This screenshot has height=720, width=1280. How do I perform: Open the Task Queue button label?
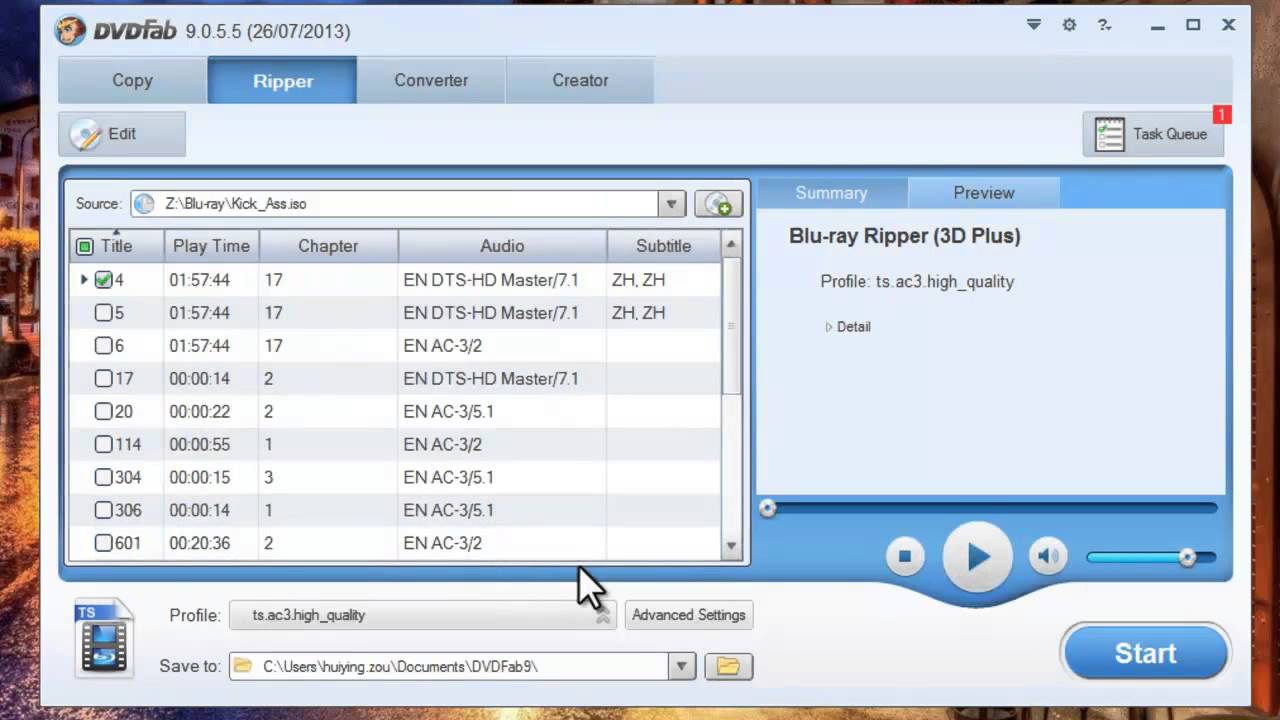pyautogui.click(x=1170, y=134)
